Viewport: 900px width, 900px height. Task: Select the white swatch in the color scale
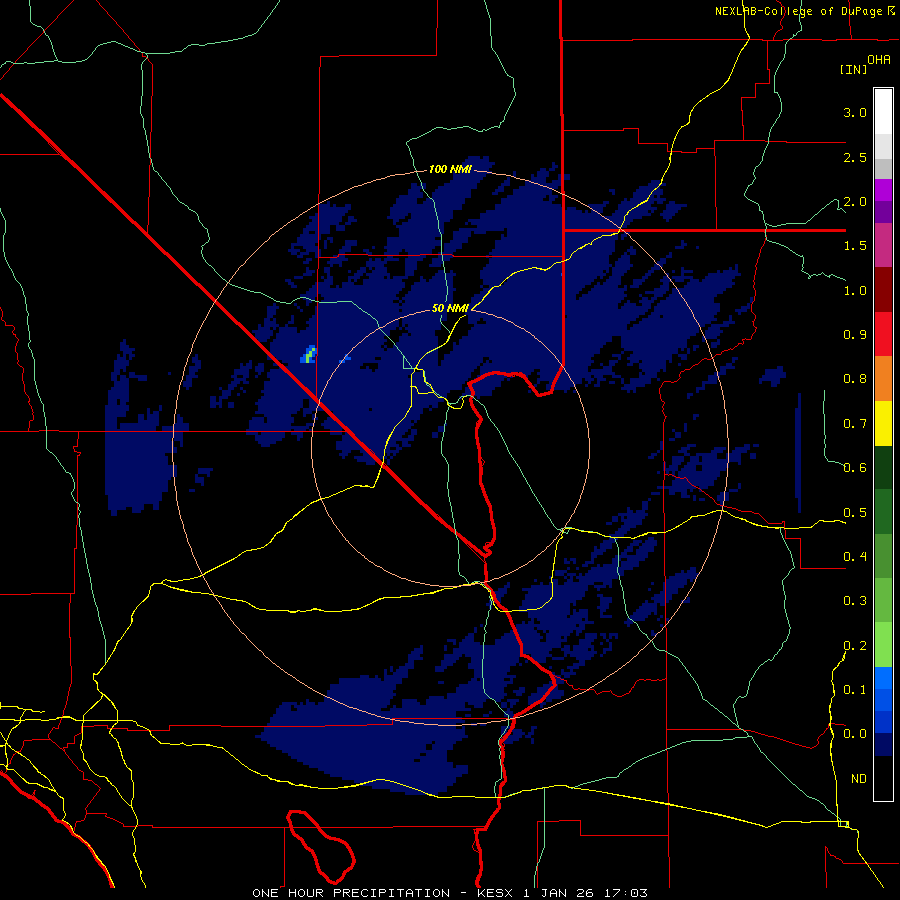click(x=883, y=112)
